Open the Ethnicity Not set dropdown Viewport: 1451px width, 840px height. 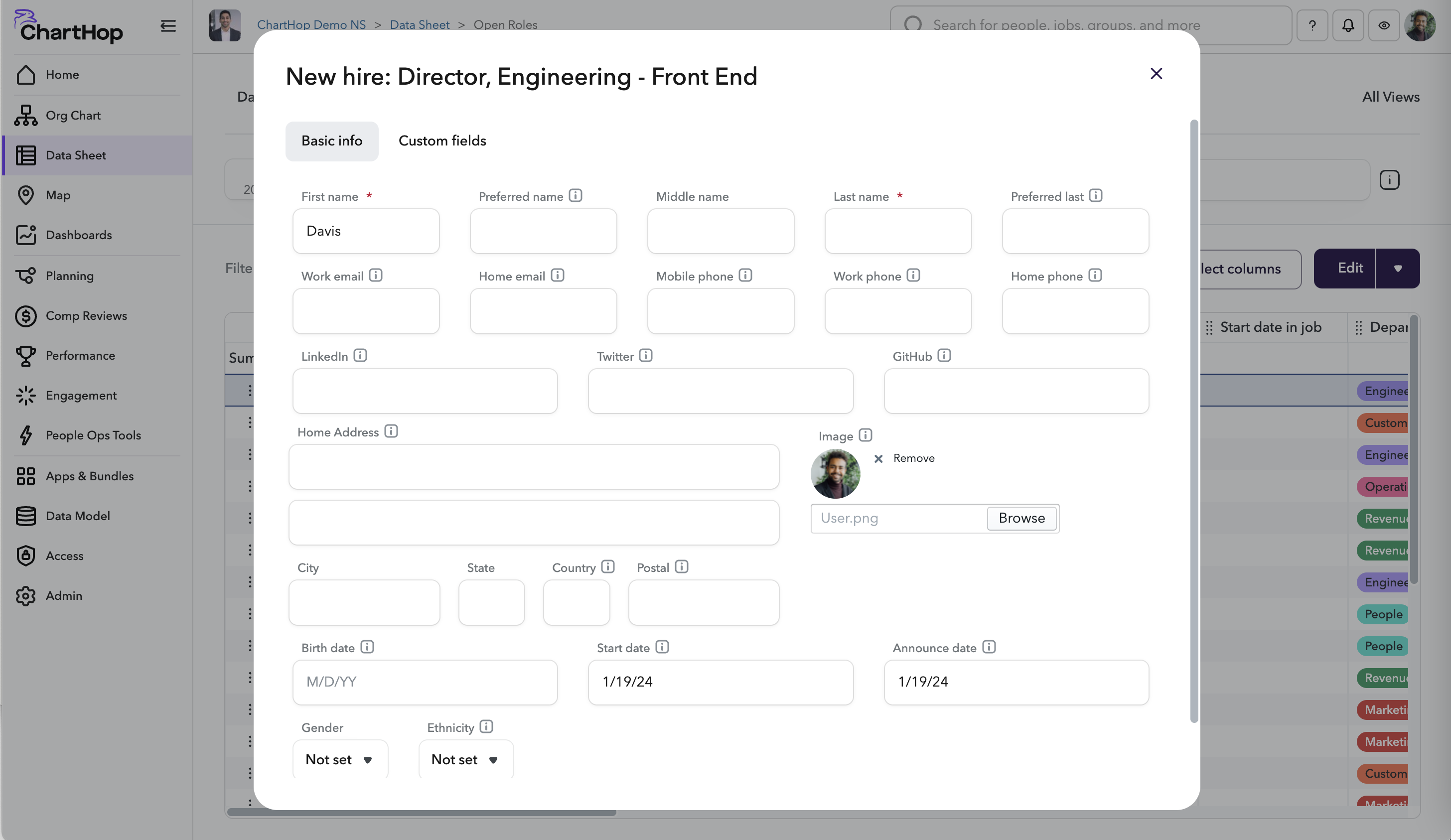click(465, 759)
